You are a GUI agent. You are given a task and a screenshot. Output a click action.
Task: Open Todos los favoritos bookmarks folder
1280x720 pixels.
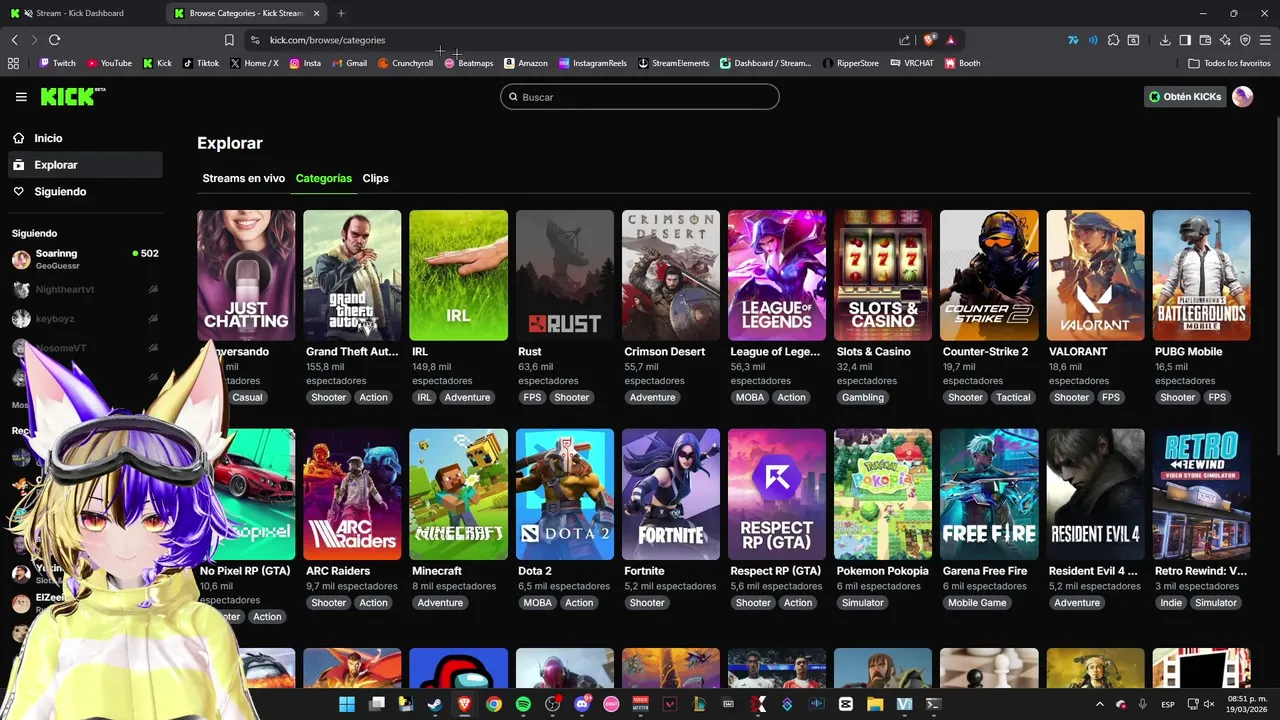(x=1229, y=63)
